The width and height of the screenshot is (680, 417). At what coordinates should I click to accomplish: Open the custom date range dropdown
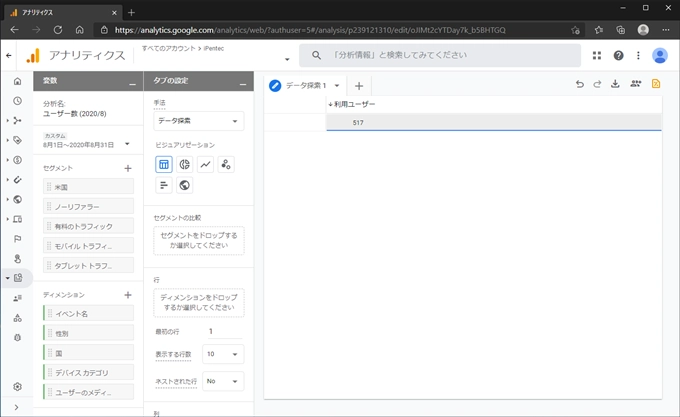coord(127,143)
